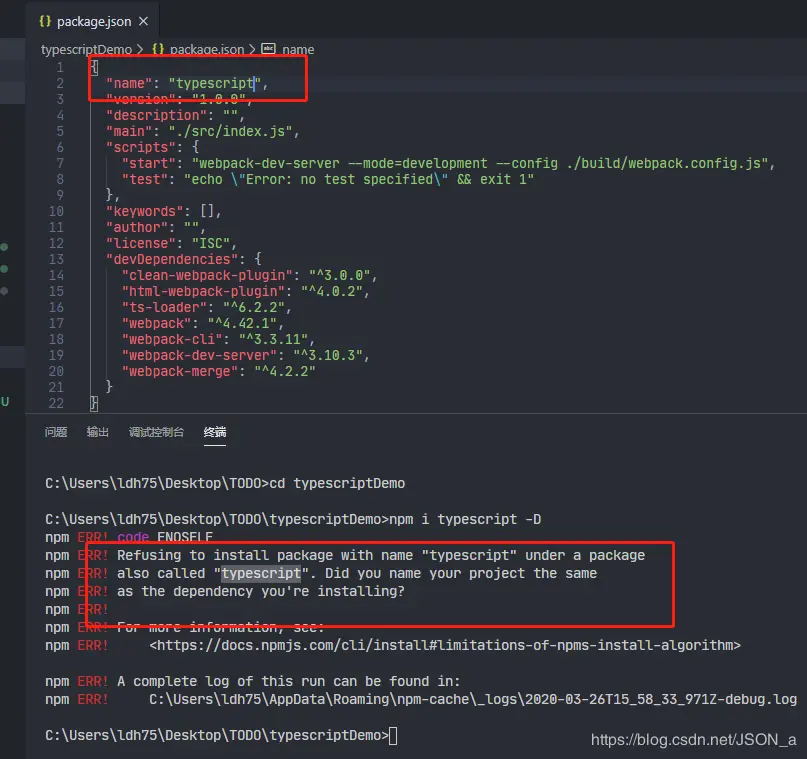Click the closing brace on line 22
807x759 pixels.
point(94,403)
